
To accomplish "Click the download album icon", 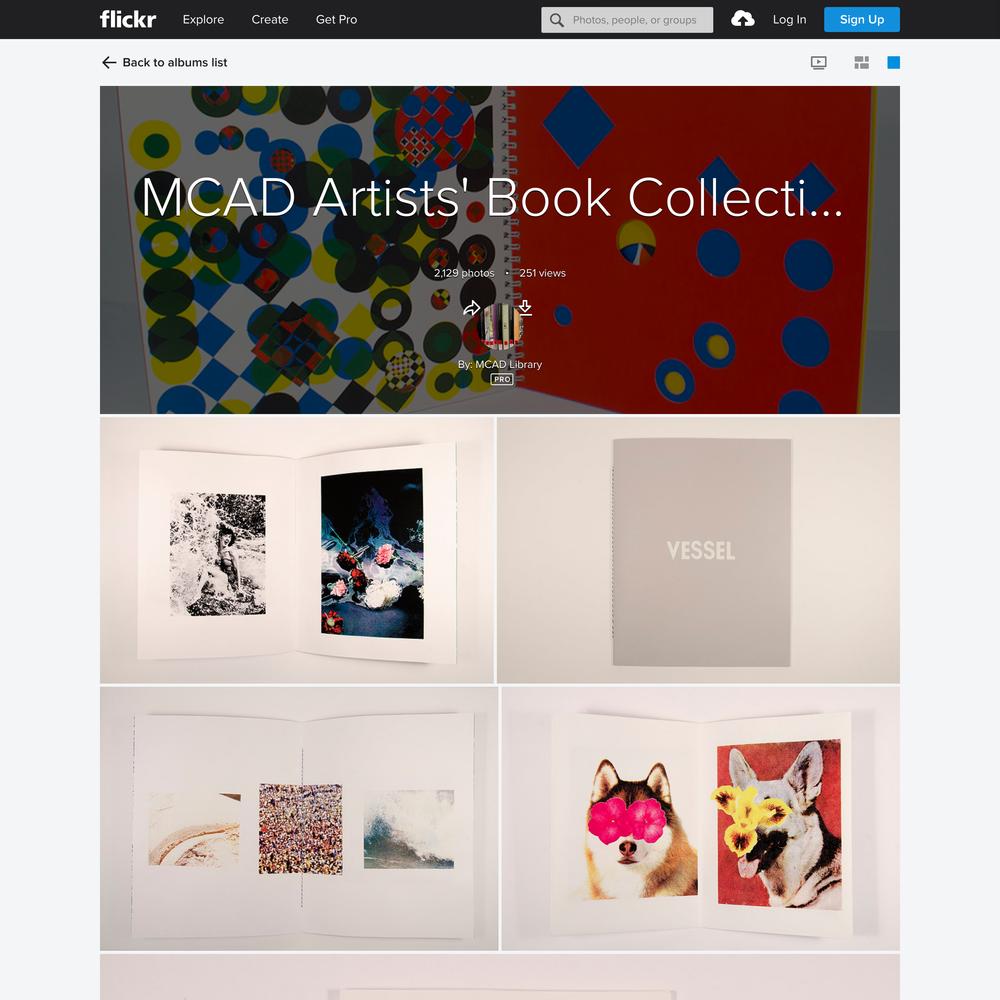I will click(525, 307).
